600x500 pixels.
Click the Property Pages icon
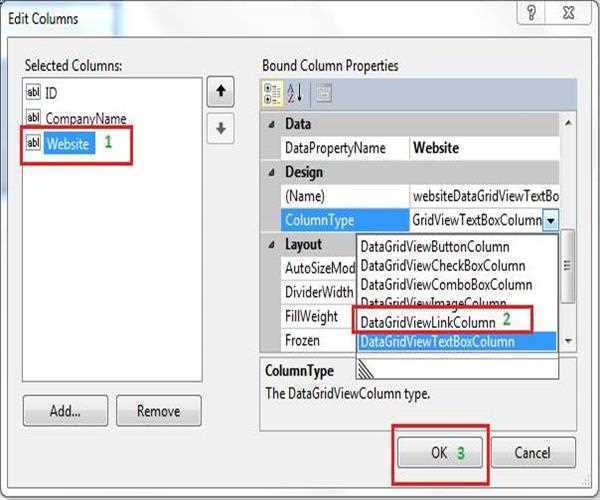[x=321, y=93]
